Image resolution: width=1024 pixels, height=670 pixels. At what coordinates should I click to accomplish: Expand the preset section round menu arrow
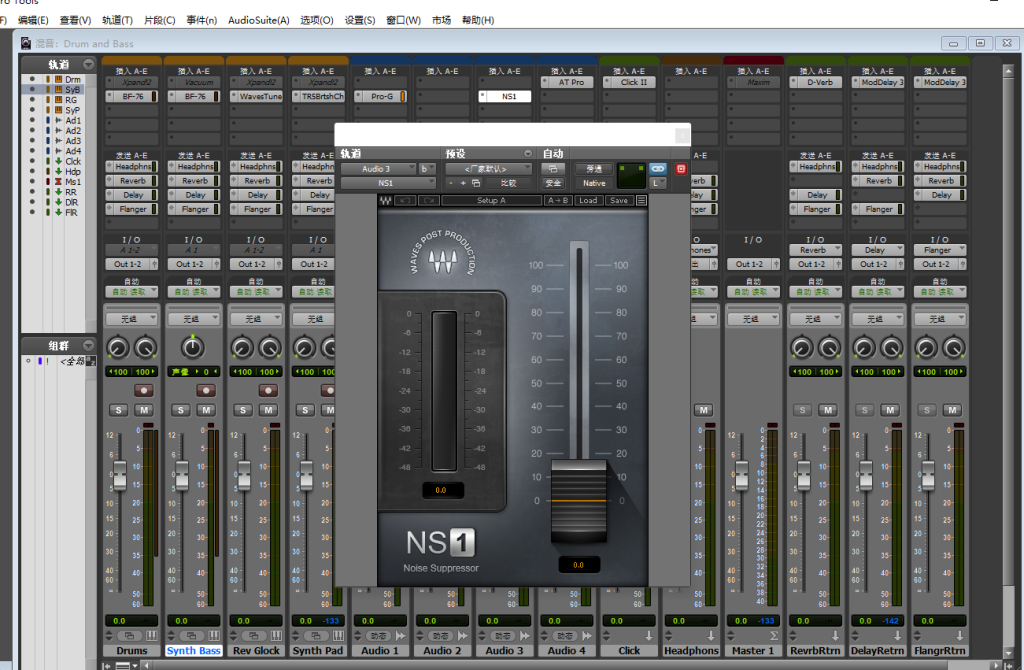[x=528, y=154]
